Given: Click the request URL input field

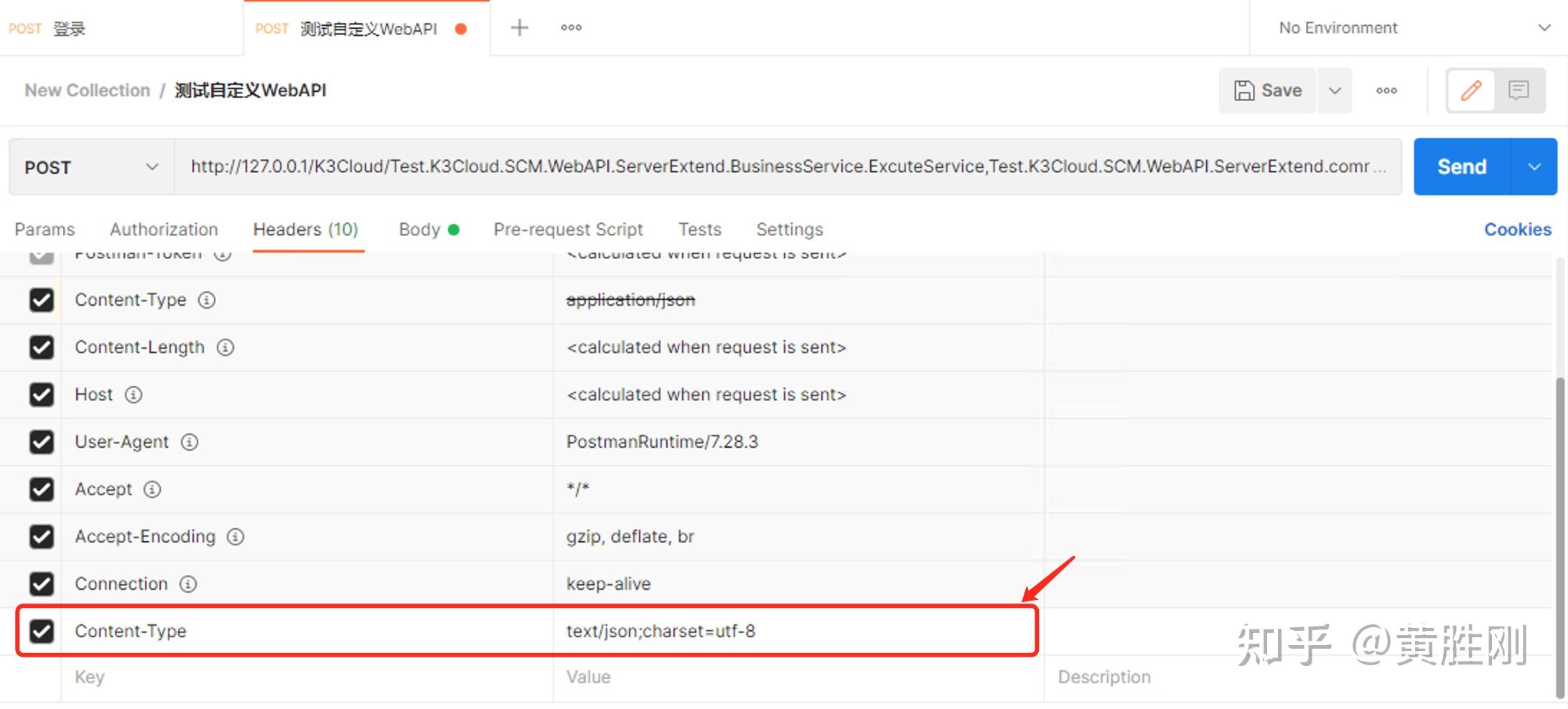Looking at the screenshot, I should point(788,166).
